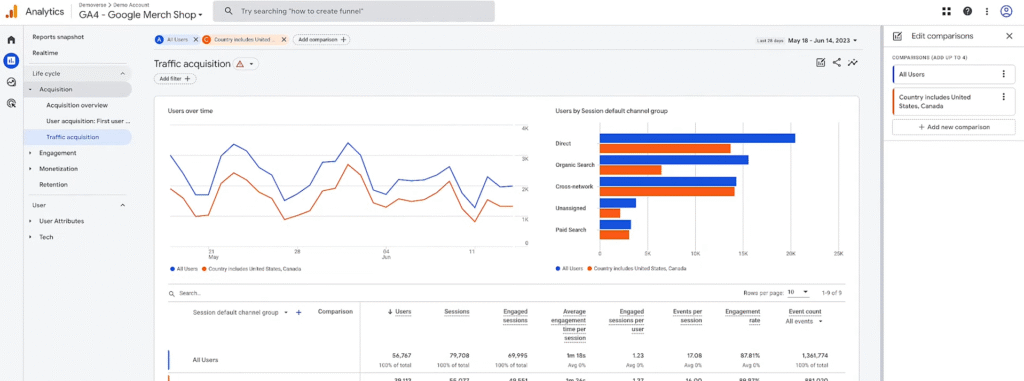Open Reports snapshot
This screenshot has width=1024, height=381.
(x=58, y=37)
